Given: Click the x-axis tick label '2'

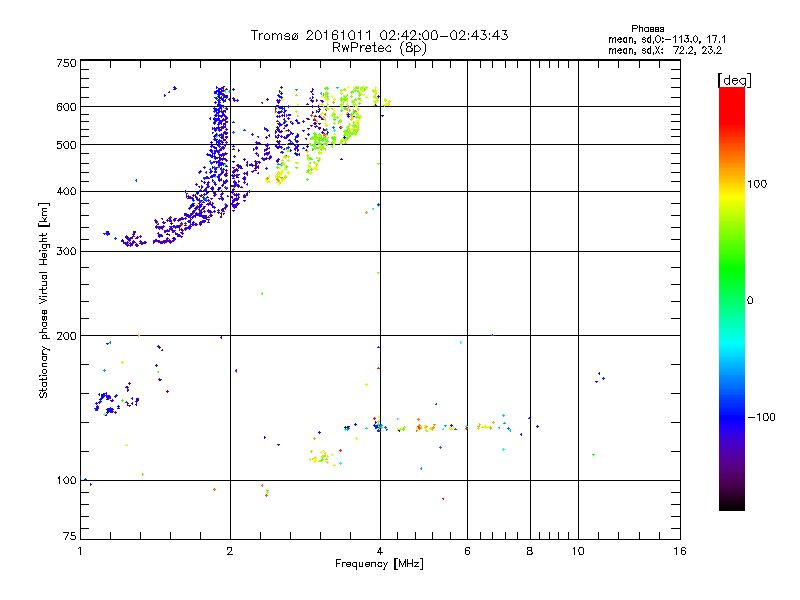Looking at the screenshot, I should pos(230,551).
